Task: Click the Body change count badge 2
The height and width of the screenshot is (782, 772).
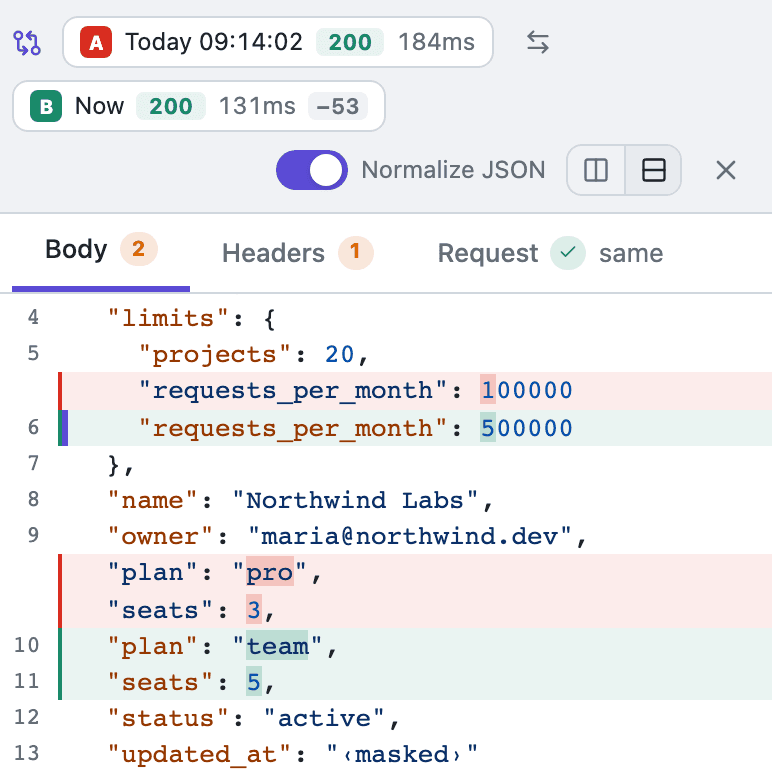Action: (139, 249)
